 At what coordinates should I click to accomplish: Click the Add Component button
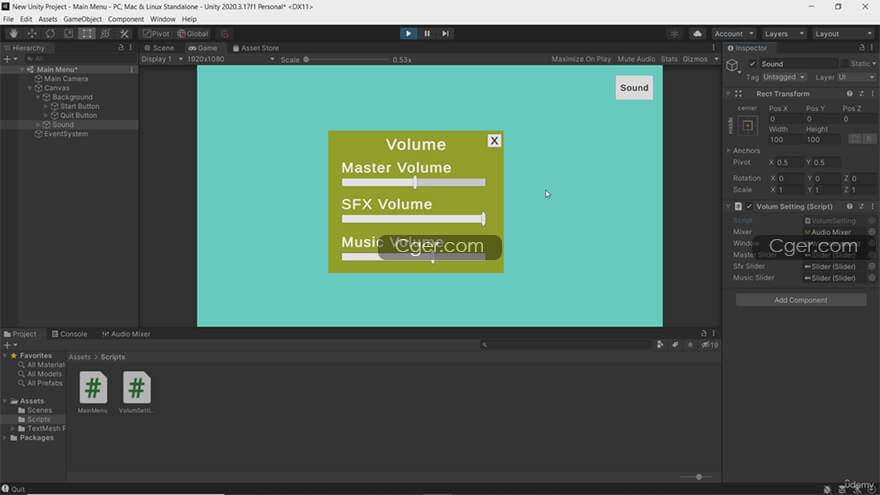[x=800, y=300]
